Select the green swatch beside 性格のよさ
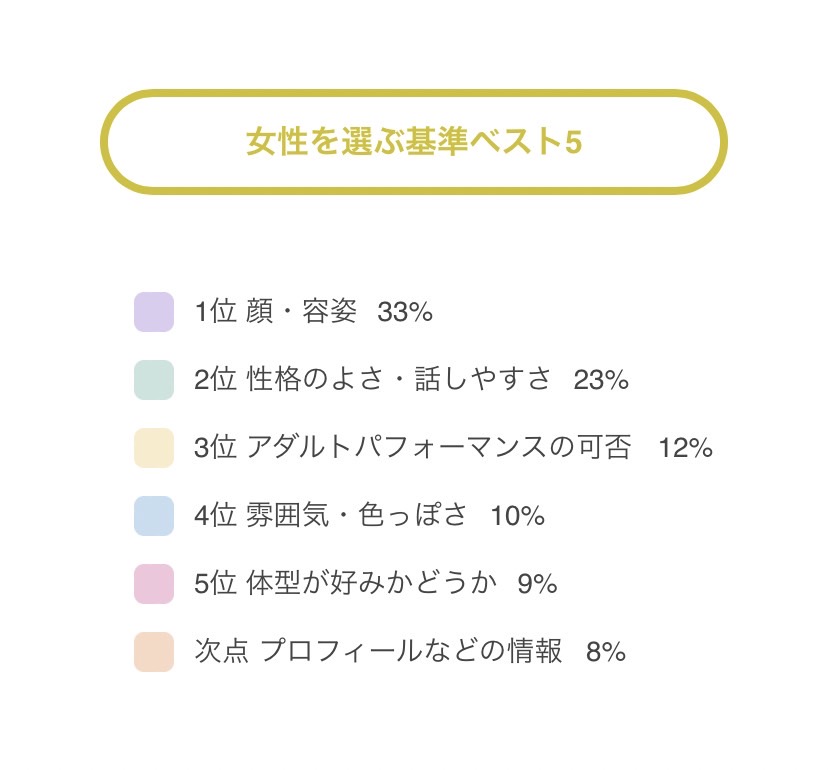 pos(154,380)
